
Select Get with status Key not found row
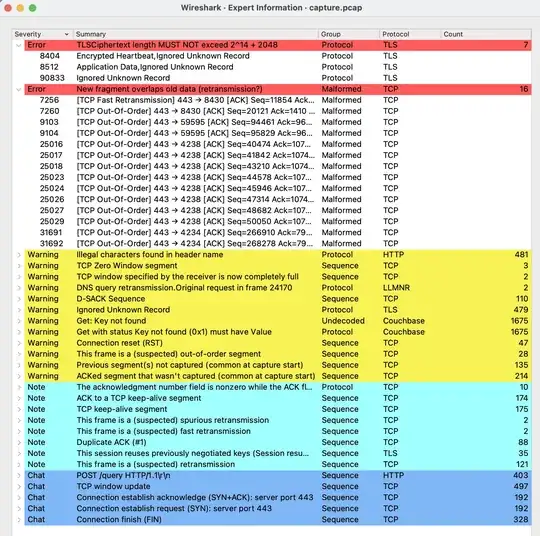tap(278, 332)
